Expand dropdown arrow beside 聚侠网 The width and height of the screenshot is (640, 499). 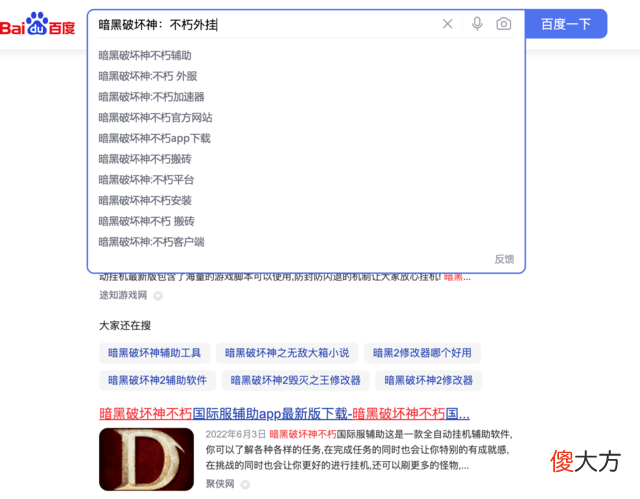point(245,484)
